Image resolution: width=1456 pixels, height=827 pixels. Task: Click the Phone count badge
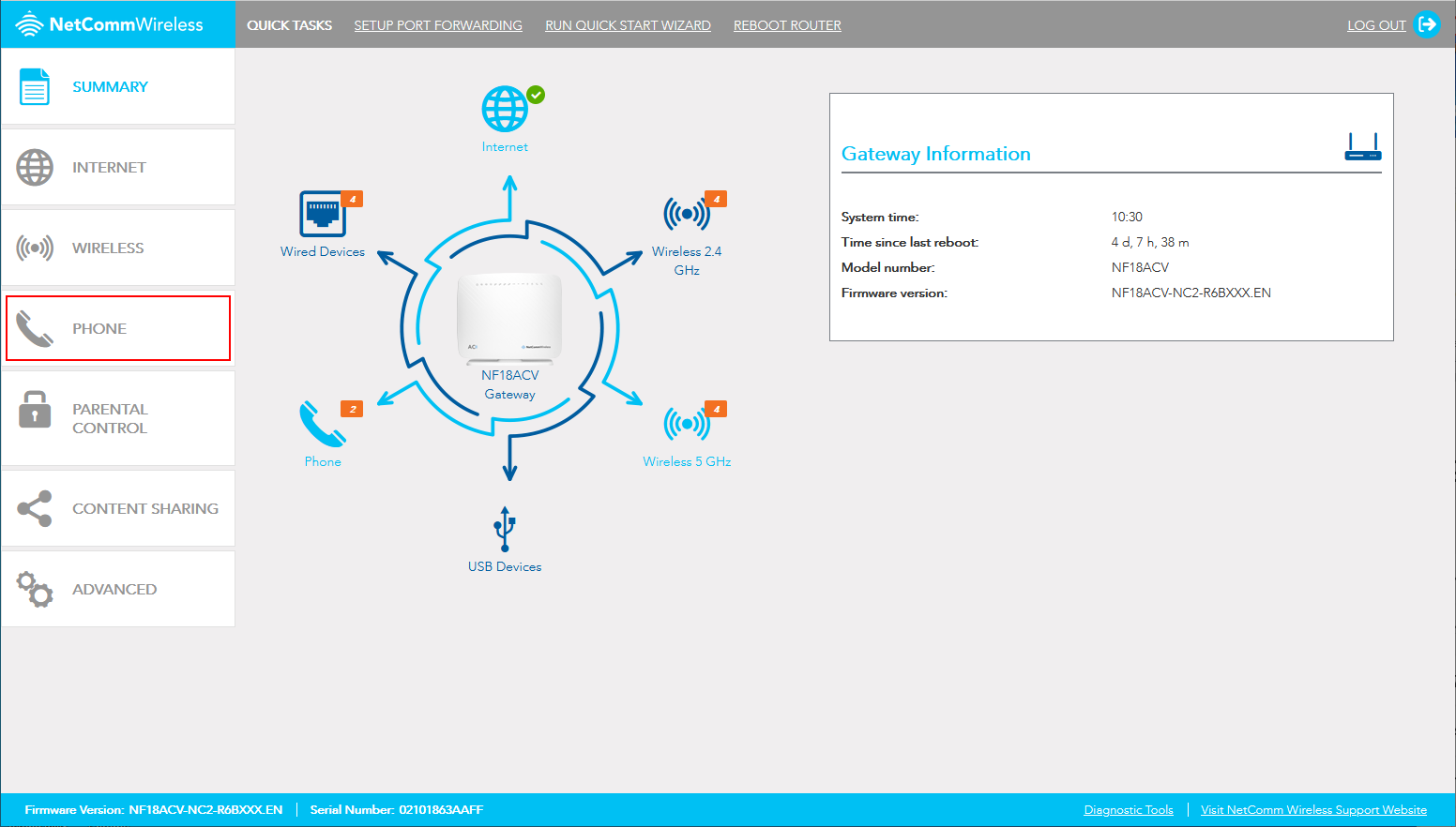pyautogui.click(x=352, y=409)
